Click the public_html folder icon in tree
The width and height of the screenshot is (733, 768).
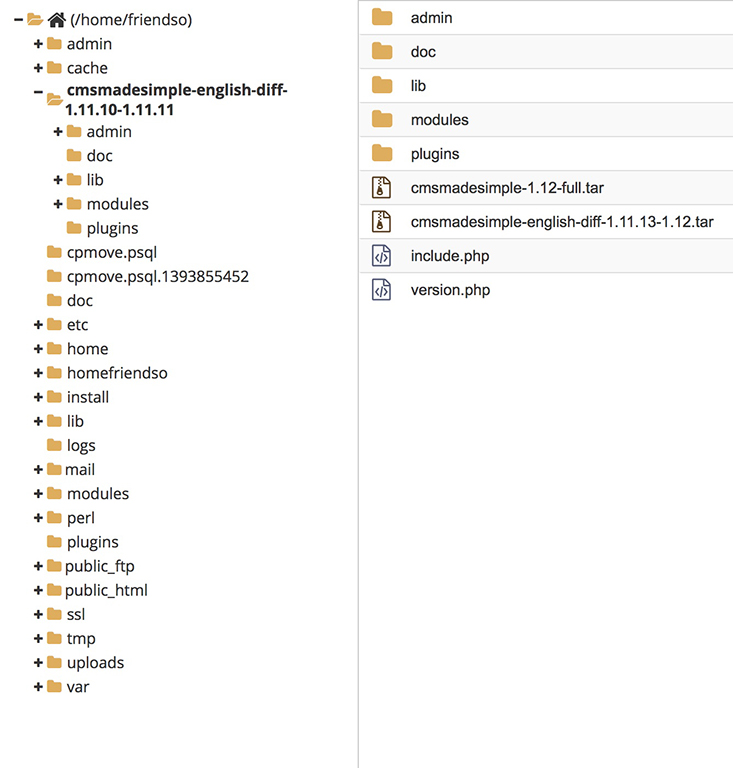click(x=54, y=590)
